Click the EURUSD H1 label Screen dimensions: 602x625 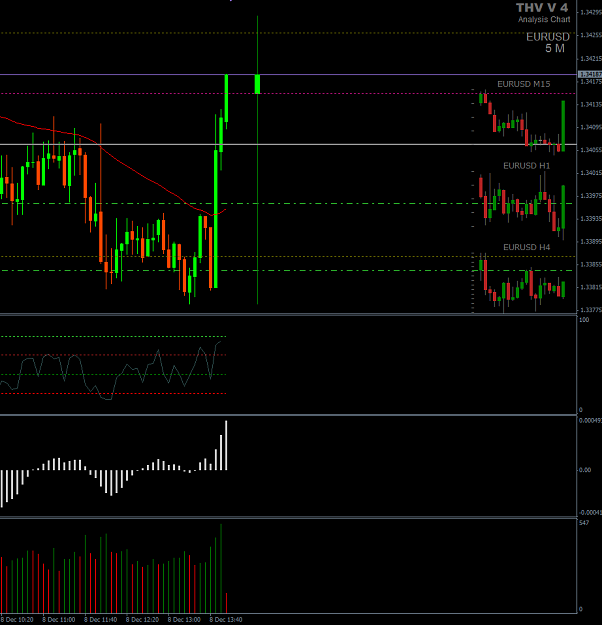pyautogui.click(x=526, y=166)
